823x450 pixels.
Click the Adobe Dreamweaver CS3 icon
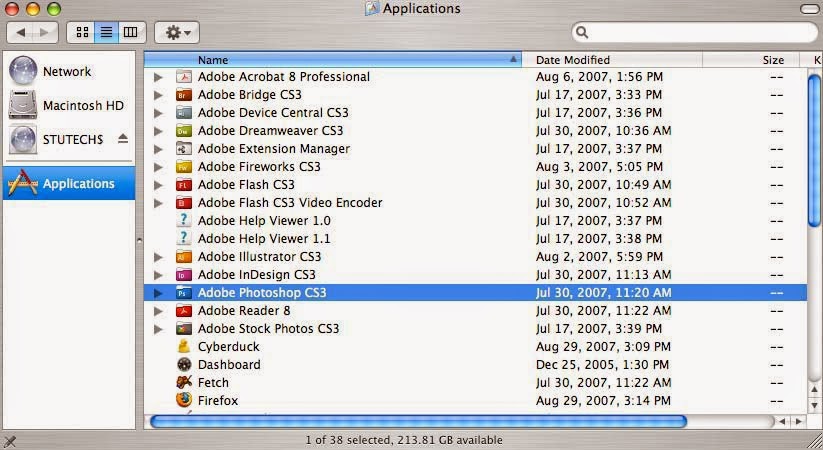(184, 131)
